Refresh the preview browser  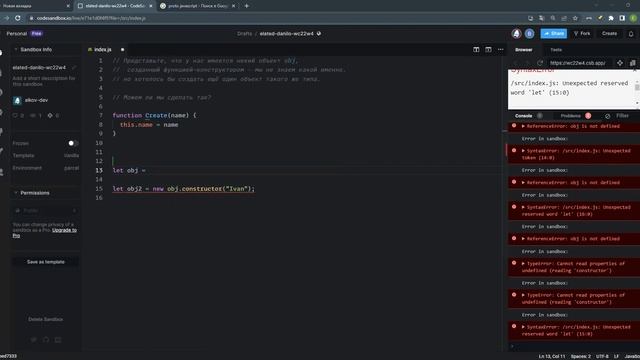pyautogui.click(x=540, y=63)
